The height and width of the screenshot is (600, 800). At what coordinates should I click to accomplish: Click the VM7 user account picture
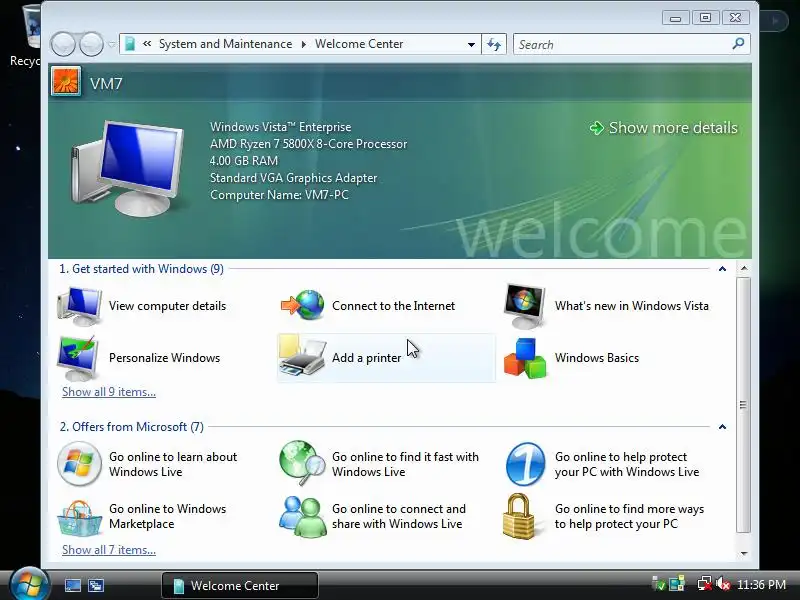(x=66, y=82)
